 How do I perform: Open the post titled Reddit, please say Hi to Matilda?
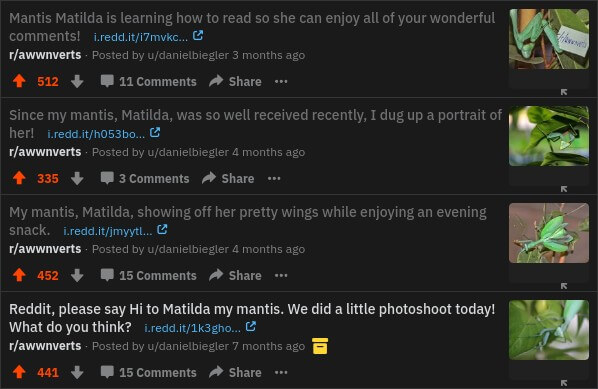point(252,318)
